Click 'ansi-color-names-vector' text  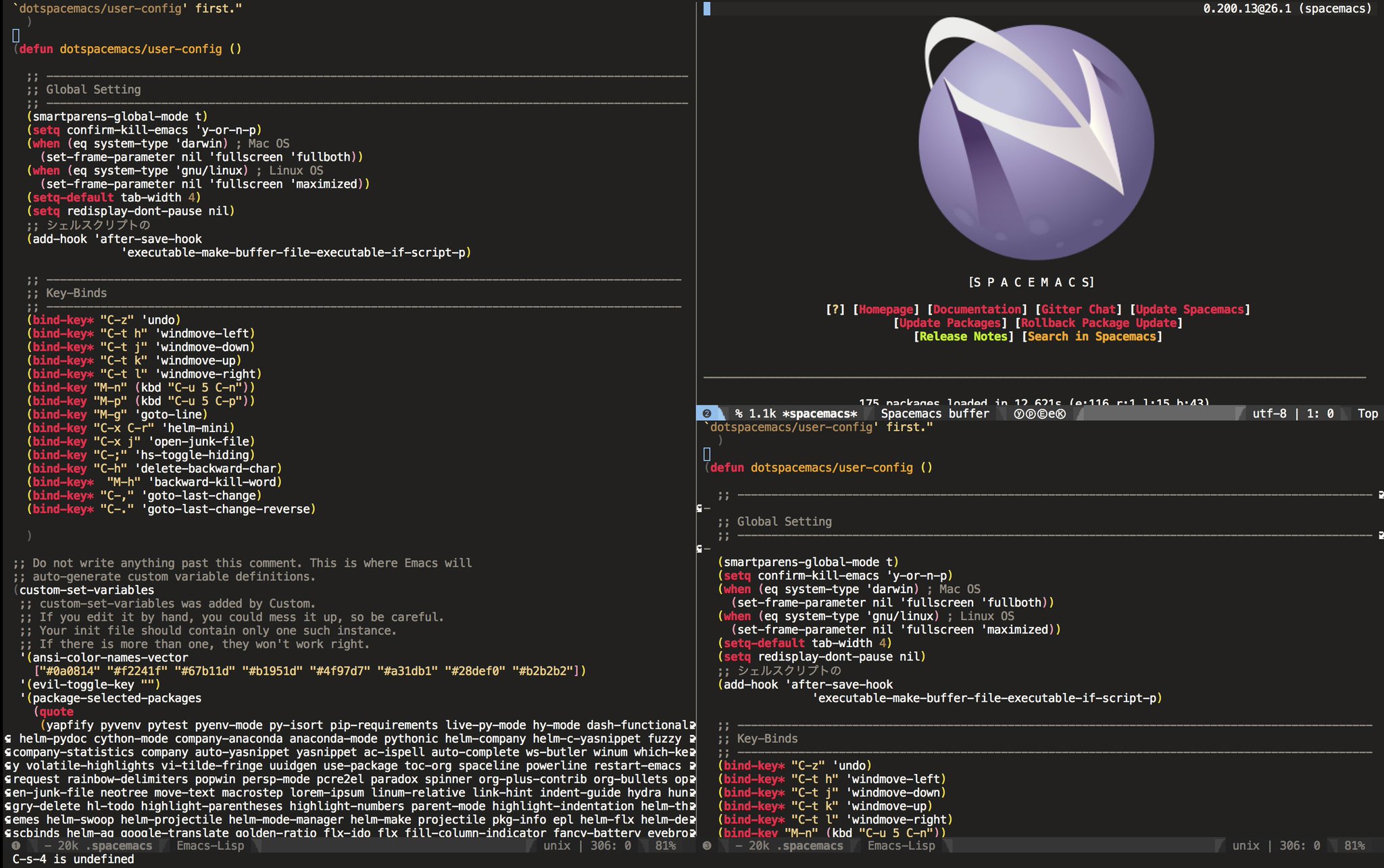coord(110,657)
